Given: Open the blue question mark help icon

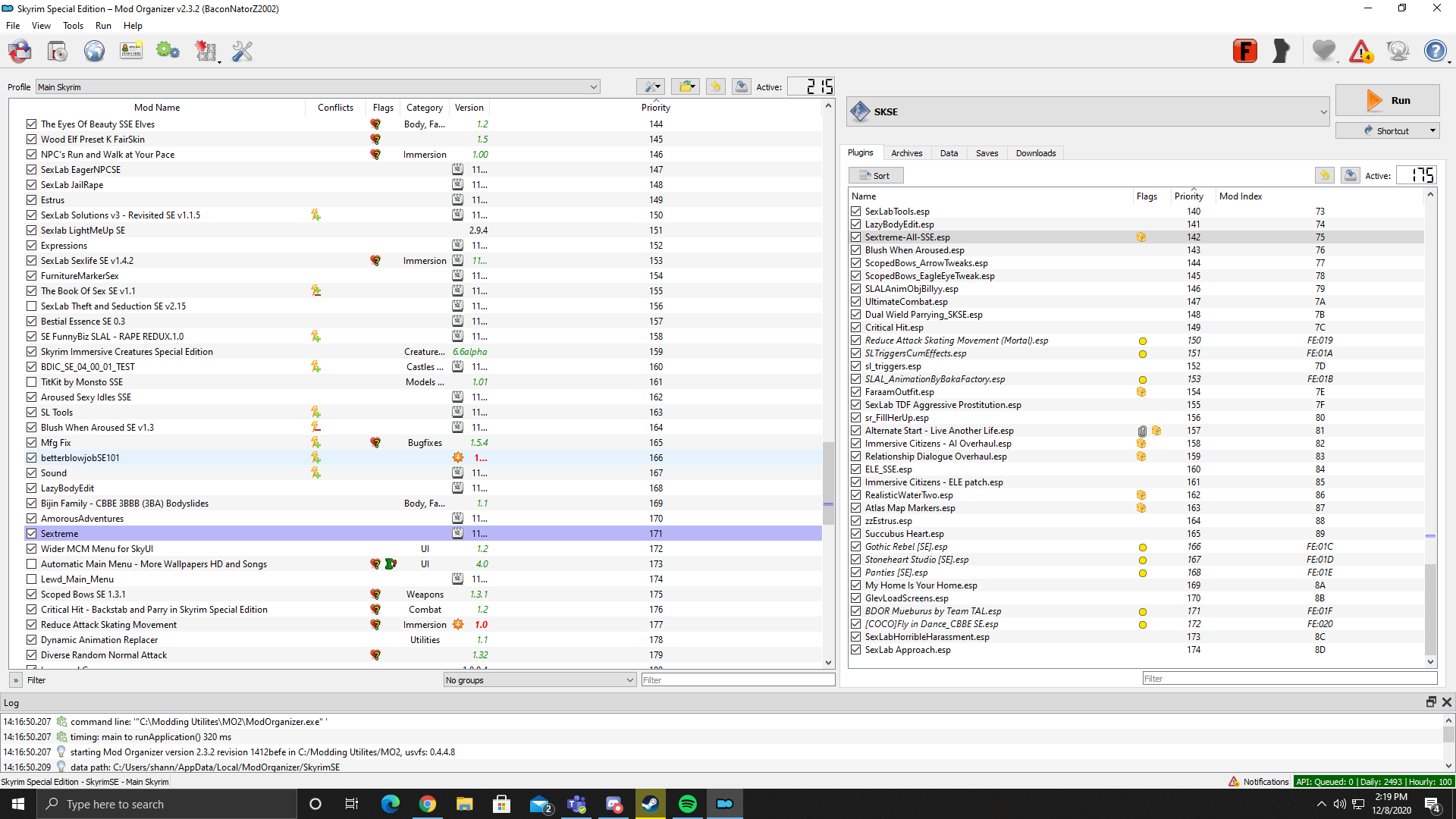Looking at the screenshot, I should pyautogui.click(x=1435, y=52).
